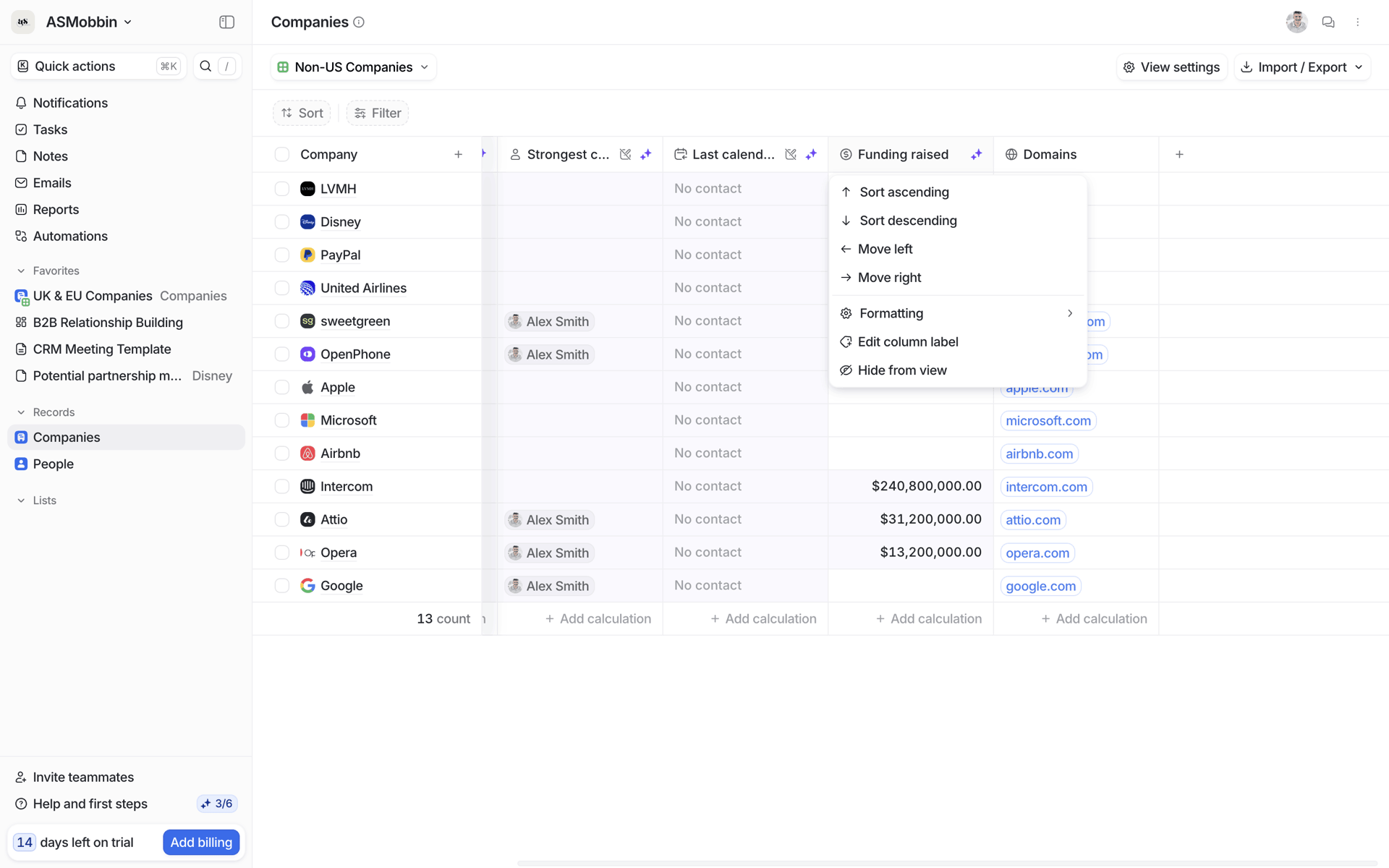Click the Filter button
The width and height of the screenshot is (1389, 868).
(378, 113)
